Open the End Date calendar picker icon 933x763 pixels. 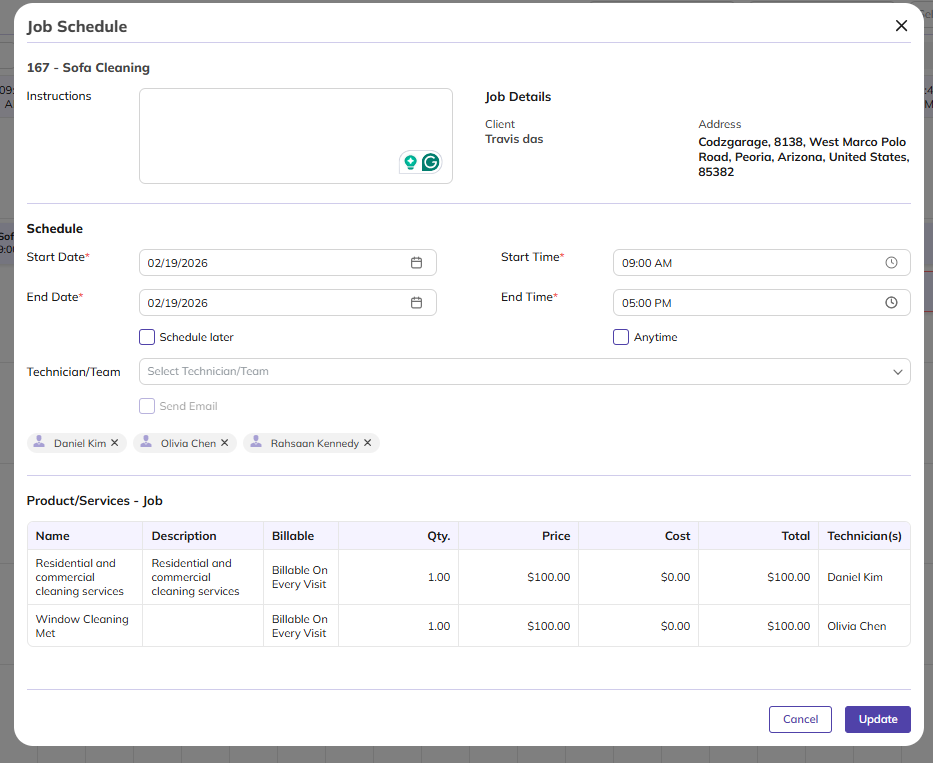pos(417,303)
